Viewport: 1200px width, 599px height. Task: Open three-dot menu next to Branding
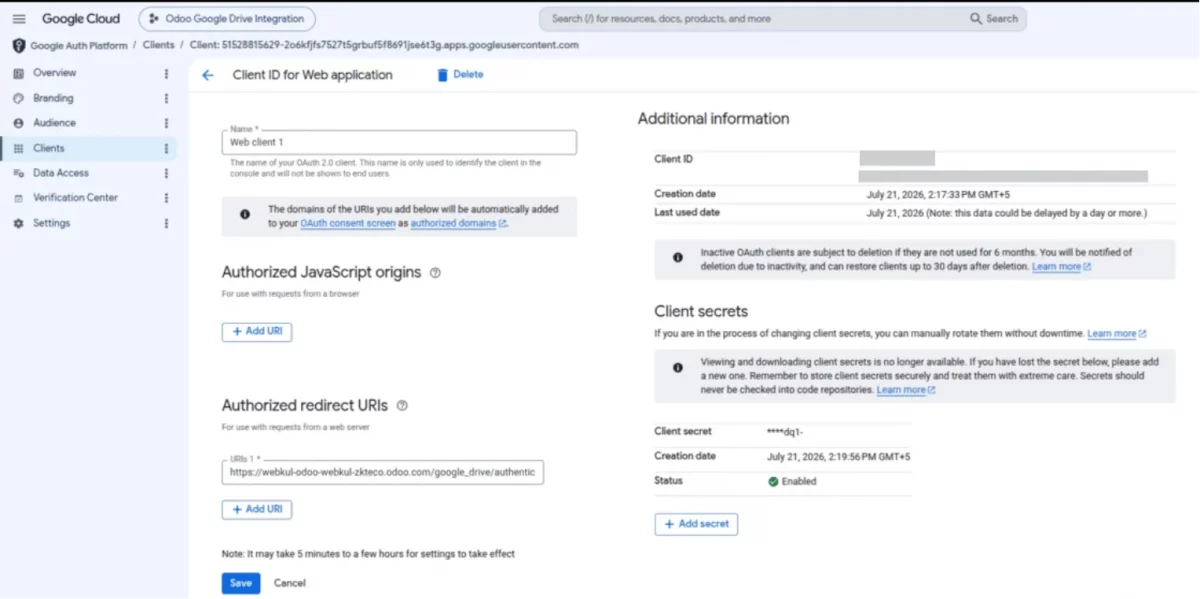(166, 98)
